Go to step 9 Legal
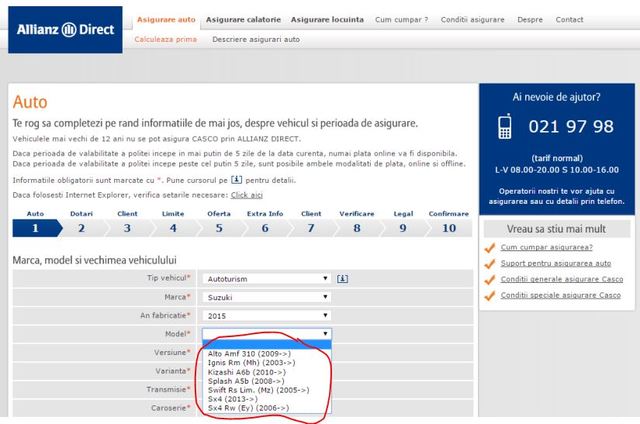 pos(403,228)
